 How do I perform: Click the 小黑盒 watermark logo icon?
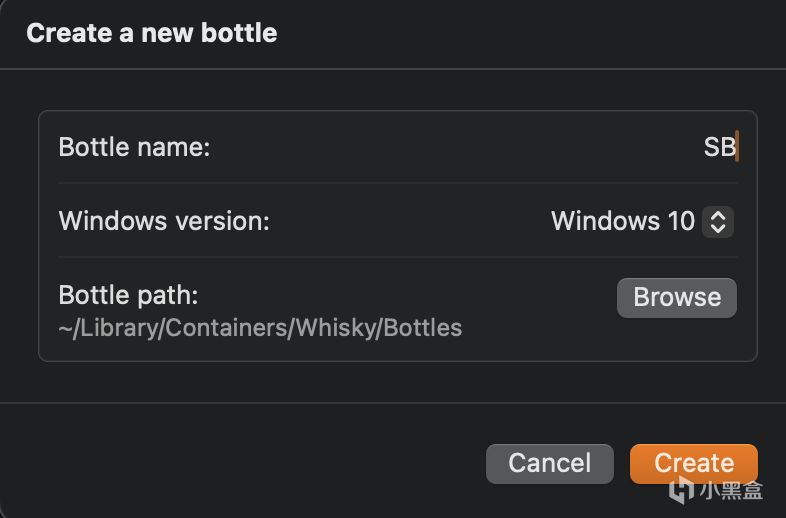[682, 489]
